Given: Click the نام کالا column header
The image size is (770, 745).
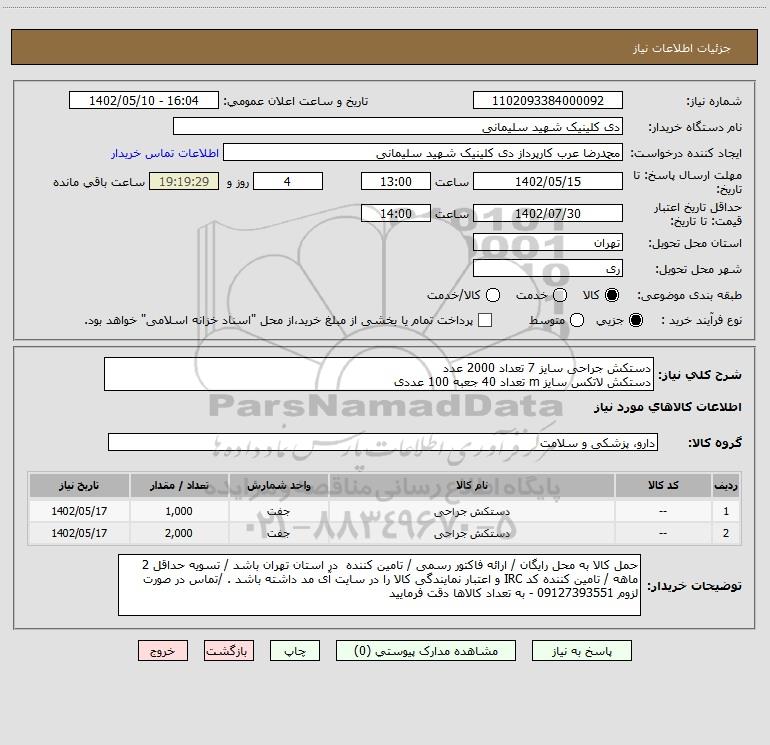Looking at the screenshot, I should tap(471, 486).
